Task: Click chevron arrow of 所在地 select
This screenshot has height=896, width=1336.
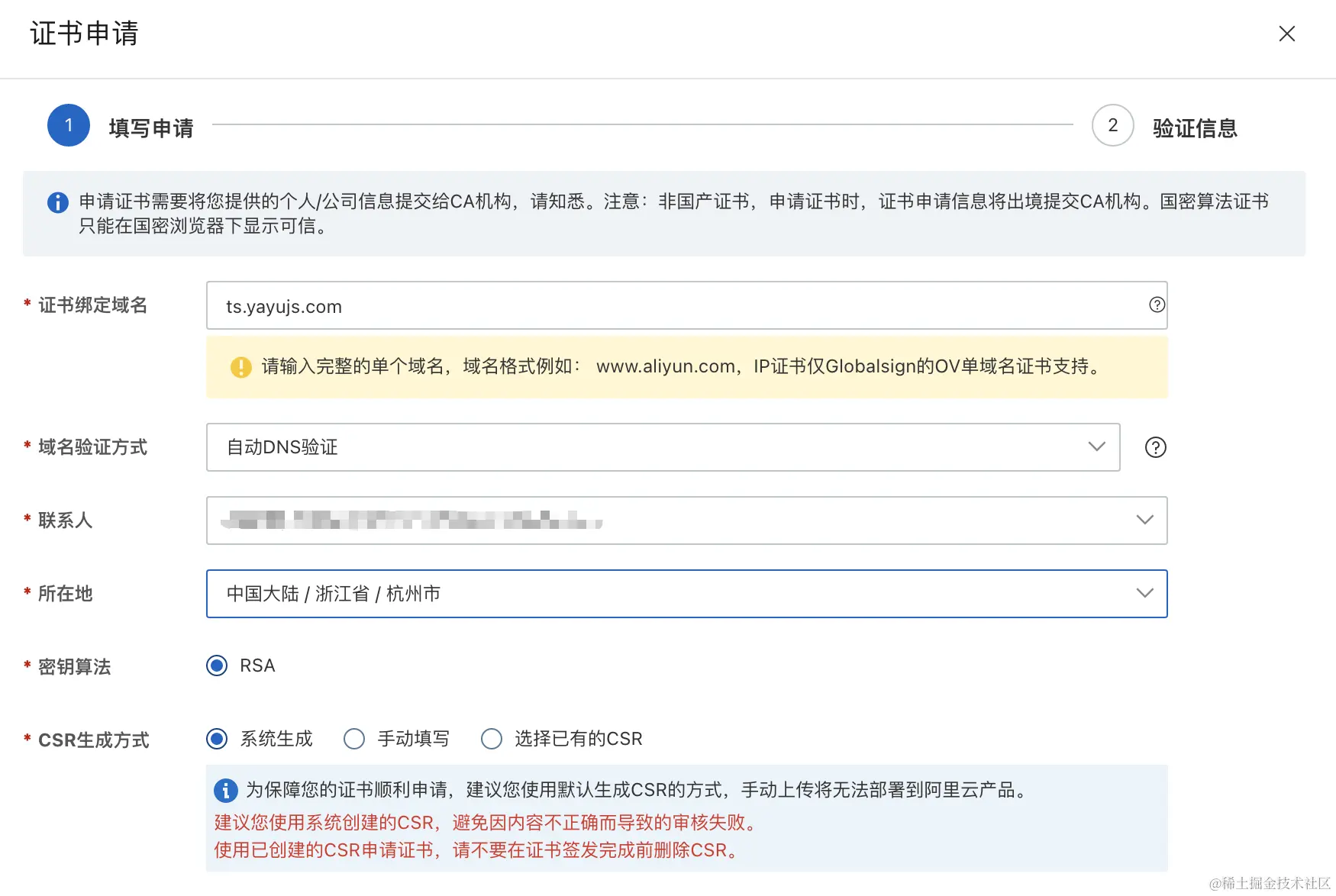Action: pyautogui.click(x=1144, y=593)
